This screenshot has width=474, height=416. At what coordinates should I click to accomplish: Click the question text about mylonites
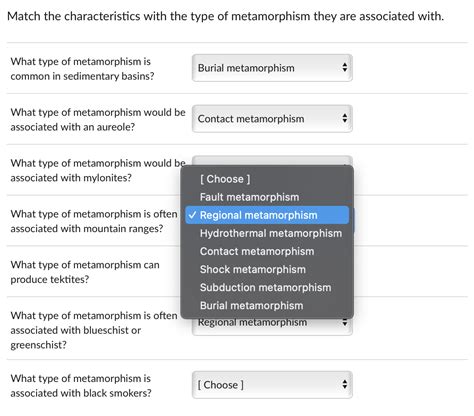click(x=98, y=170)
